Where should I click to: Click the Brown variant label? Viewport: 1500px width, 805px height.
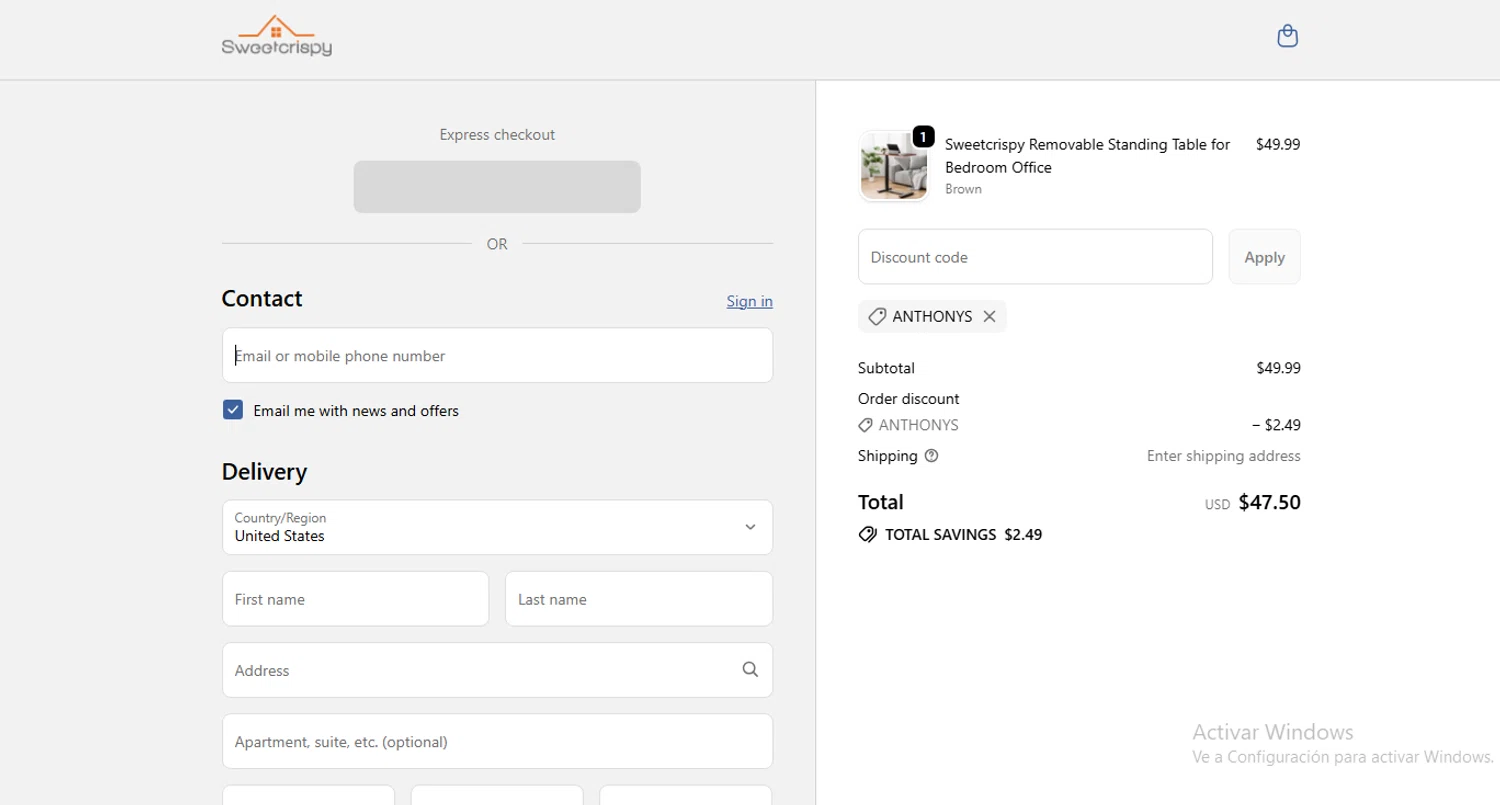click(x=963, y=189)
